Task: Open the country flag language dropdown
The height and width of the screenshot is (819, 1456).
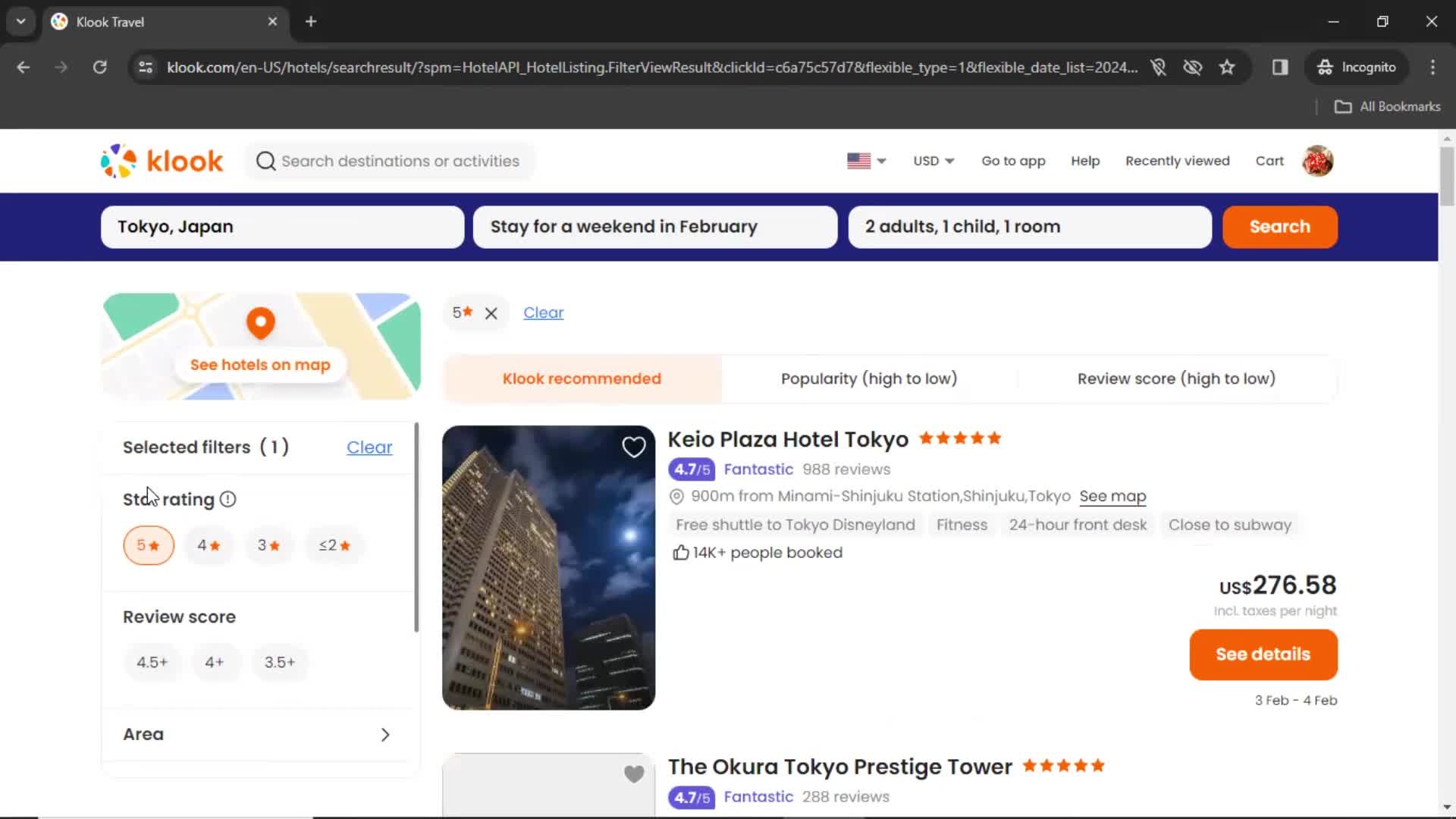Action: (866, 161)
